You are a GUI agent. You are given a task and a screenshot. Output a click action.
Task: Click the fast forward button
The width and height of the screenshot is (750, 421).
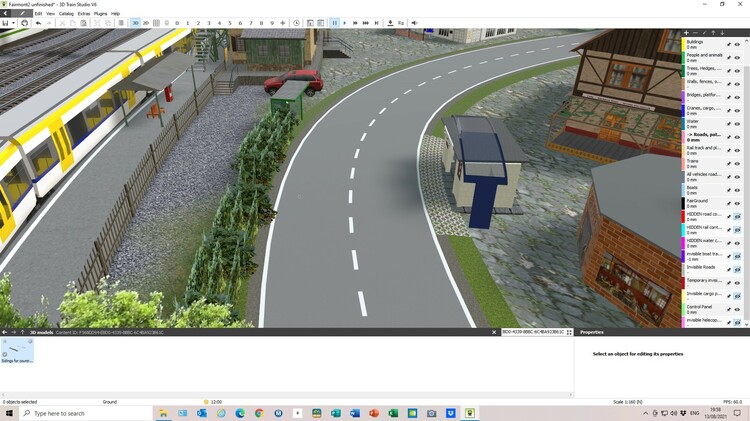(355, 23)
